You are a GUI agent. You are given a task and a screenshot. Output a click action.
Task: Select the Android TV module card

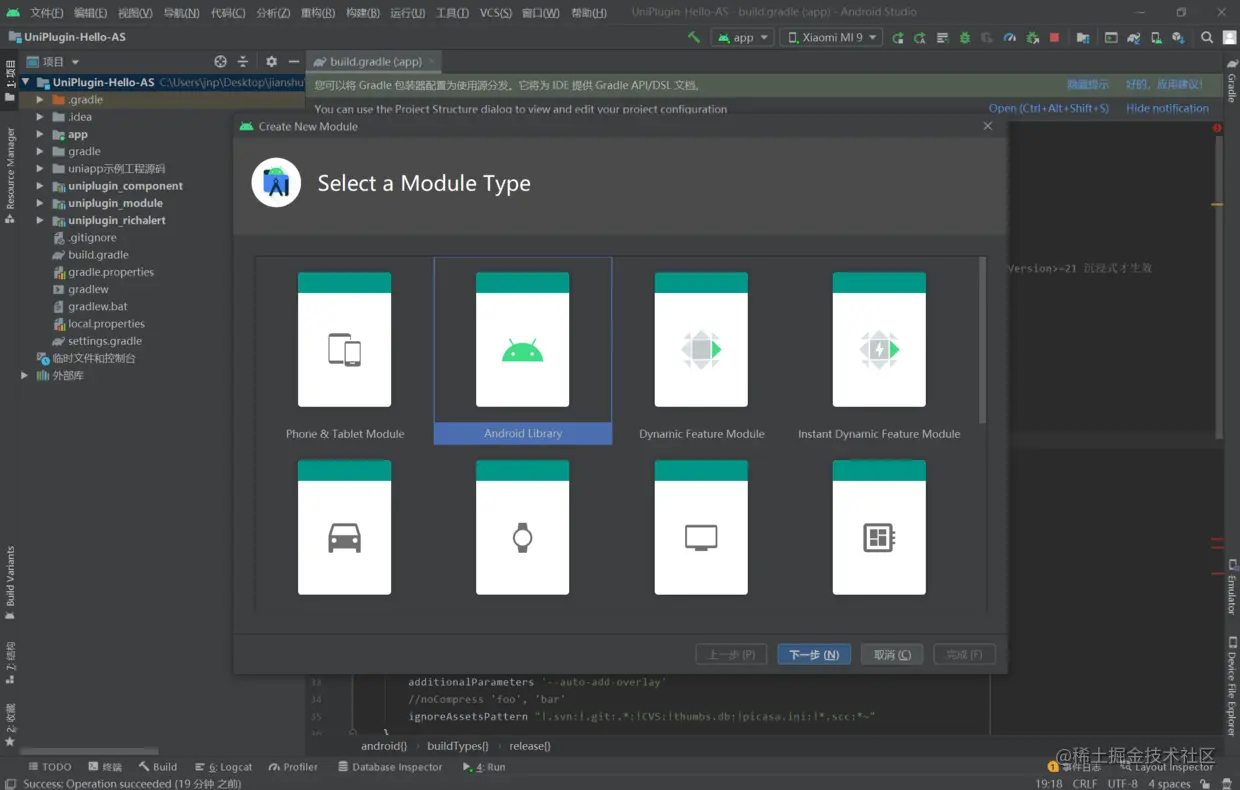pos(701,528)
